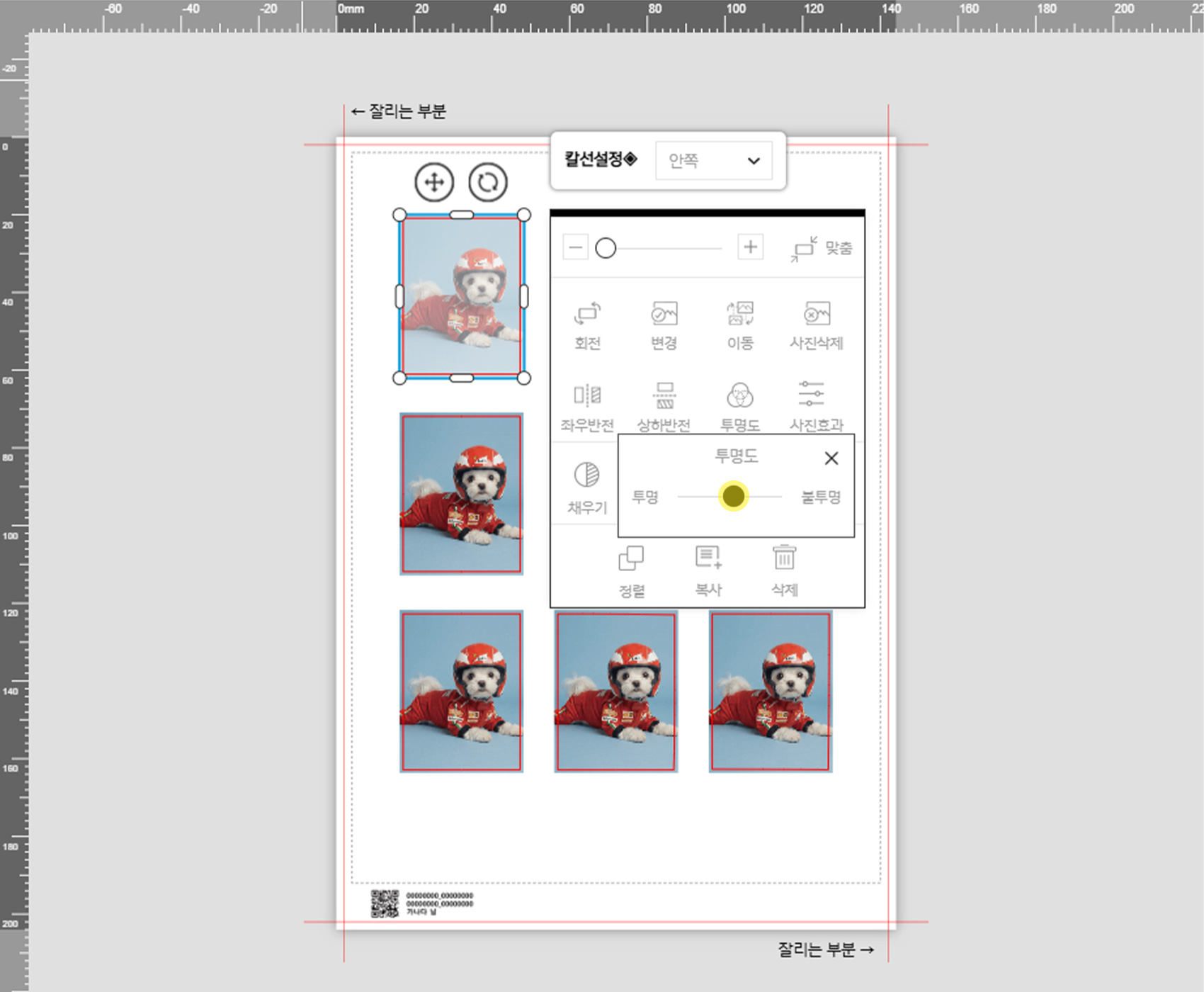Close the 투명도 popup panel
Viewport: 1204px width, 992px height.
[831, 458]
